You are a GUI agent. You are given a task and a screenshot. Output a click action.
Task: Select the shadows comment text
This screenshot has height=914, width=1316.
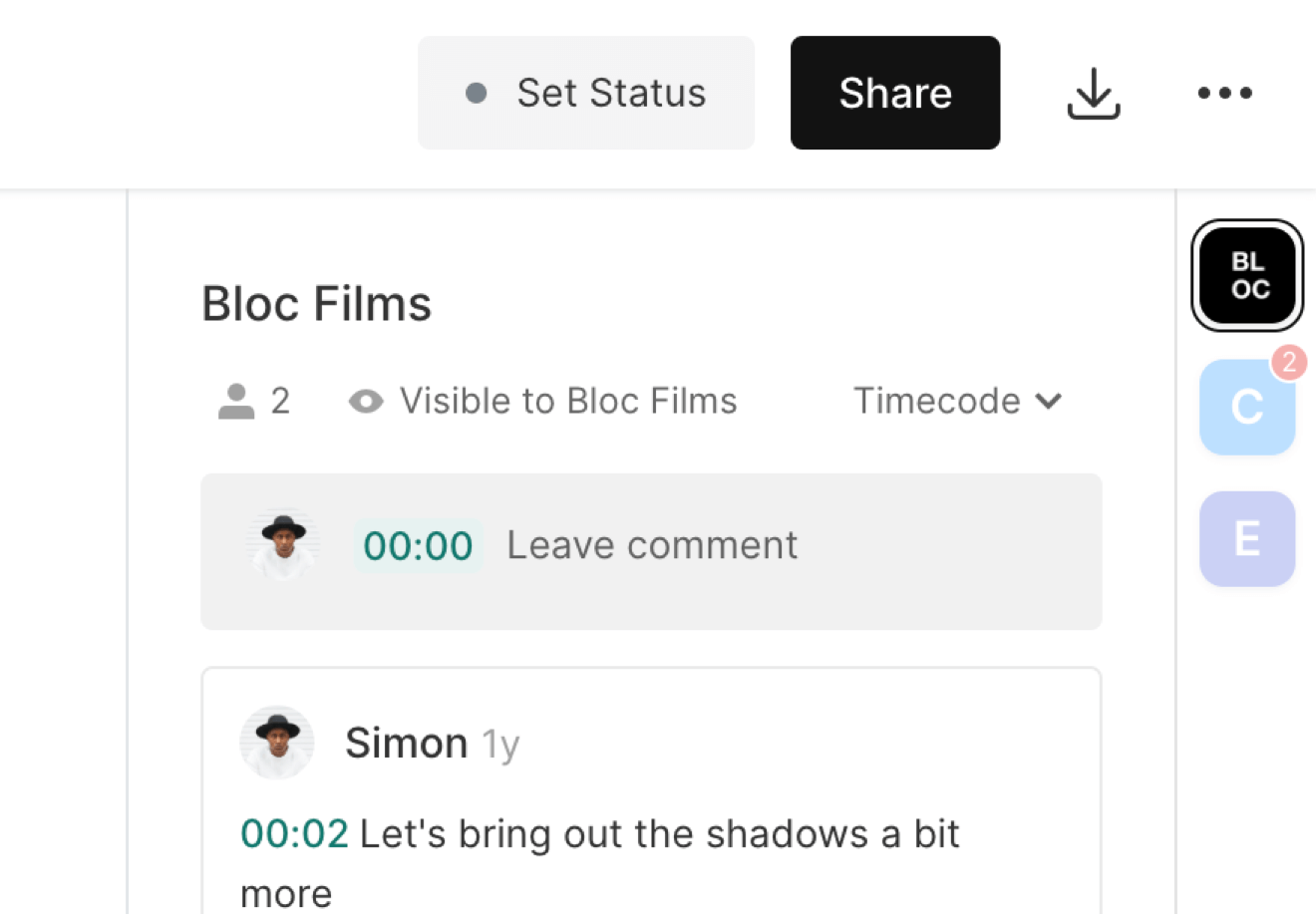[x=658, y=834]
